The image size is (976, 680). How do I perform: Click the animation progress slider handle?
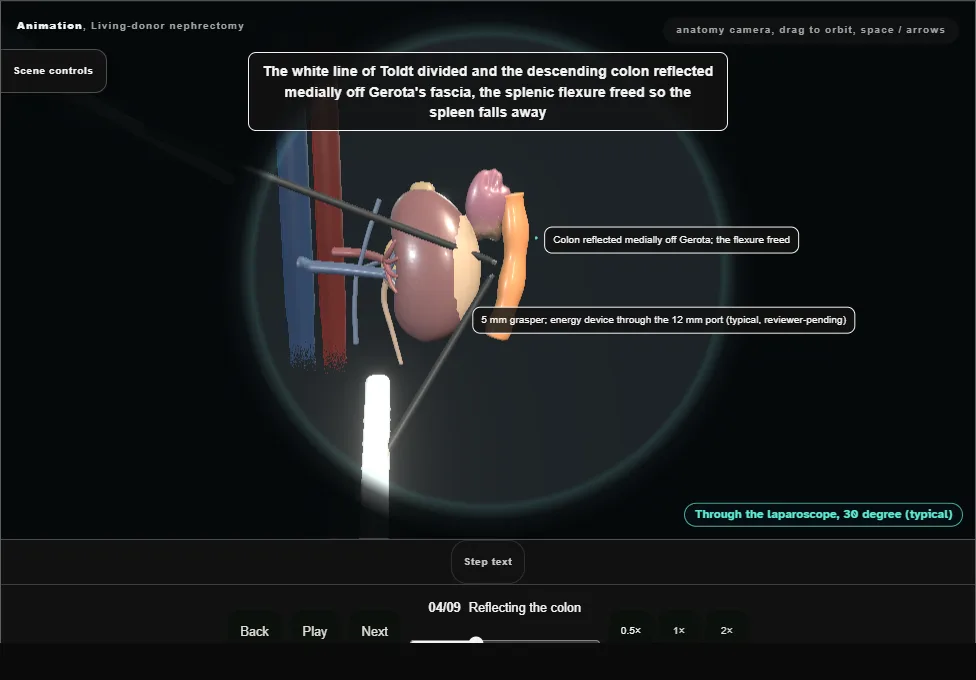tap(476, 641)
